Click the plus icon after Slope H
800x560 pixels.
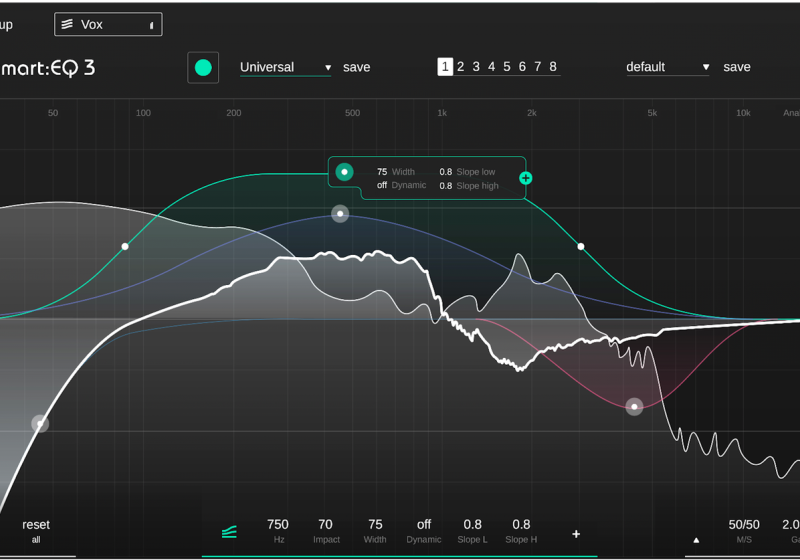pos(576,534)
